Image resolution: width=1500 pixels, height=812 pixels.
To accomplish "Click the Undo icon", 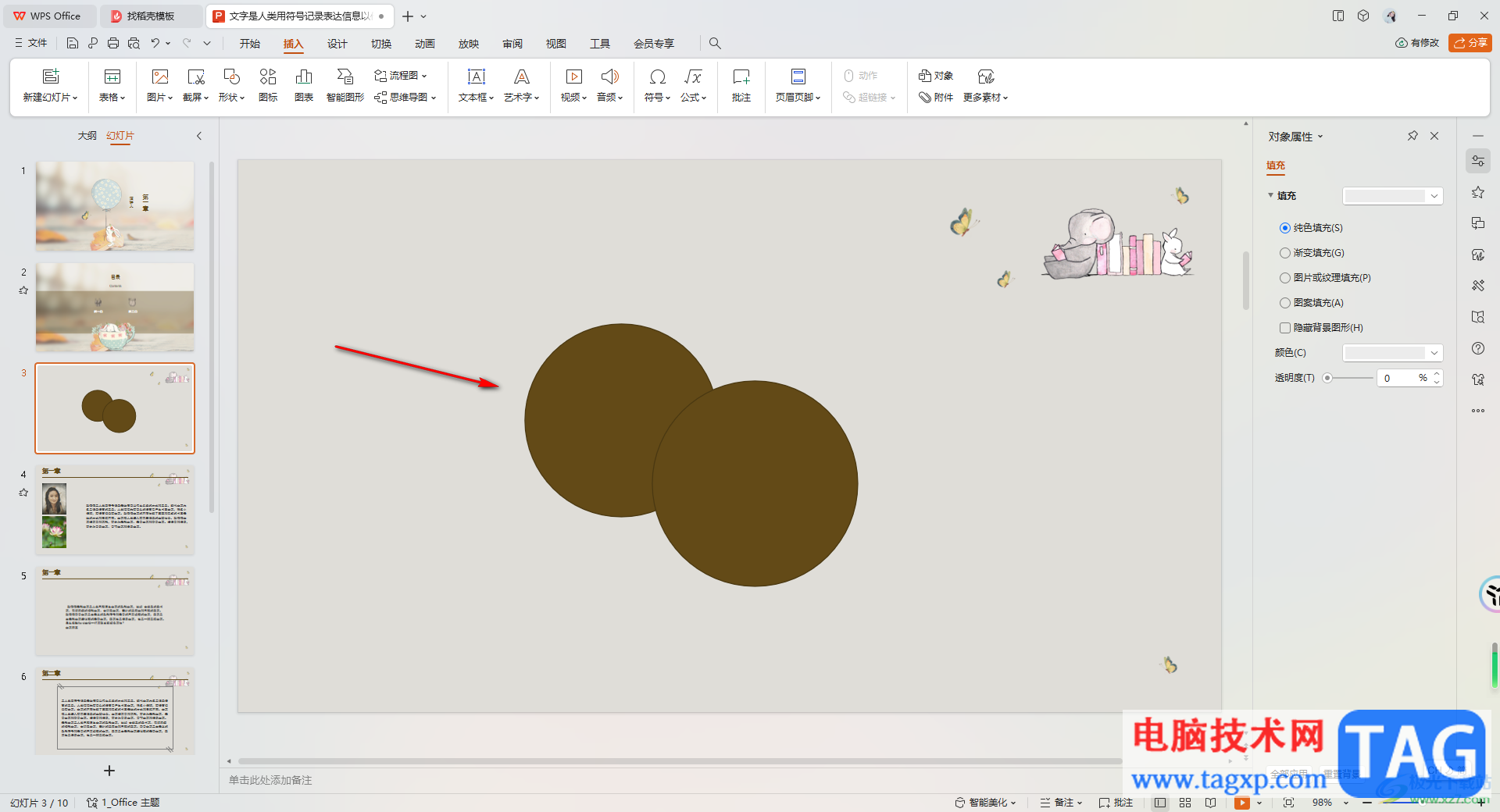I will point(155,43).
